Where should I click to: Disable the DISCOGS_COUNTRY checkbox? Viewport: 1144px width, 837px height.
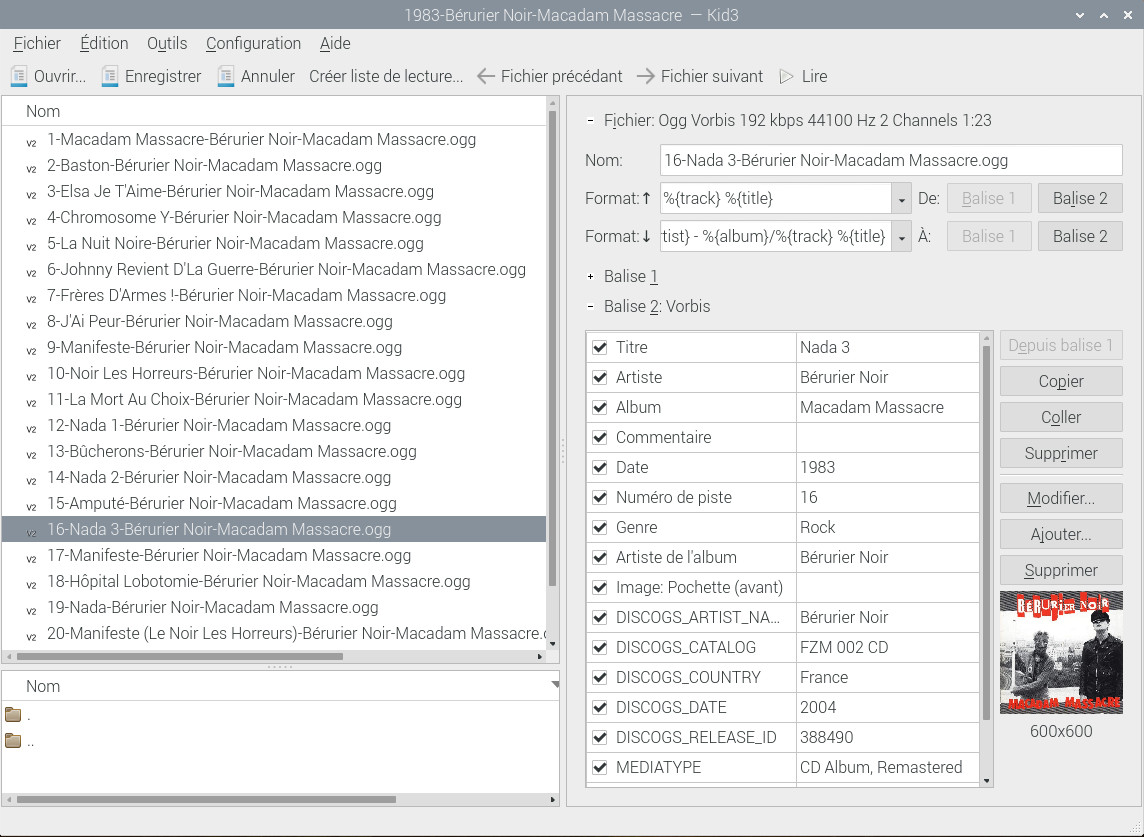coord(600,677)
